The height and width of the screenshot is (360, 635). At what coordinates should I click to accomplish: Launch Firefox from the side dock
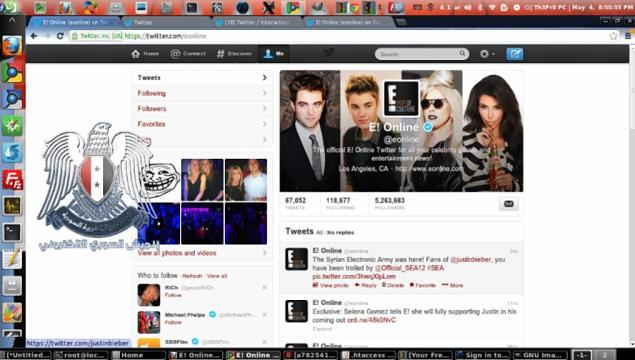(x=12, y=46)
